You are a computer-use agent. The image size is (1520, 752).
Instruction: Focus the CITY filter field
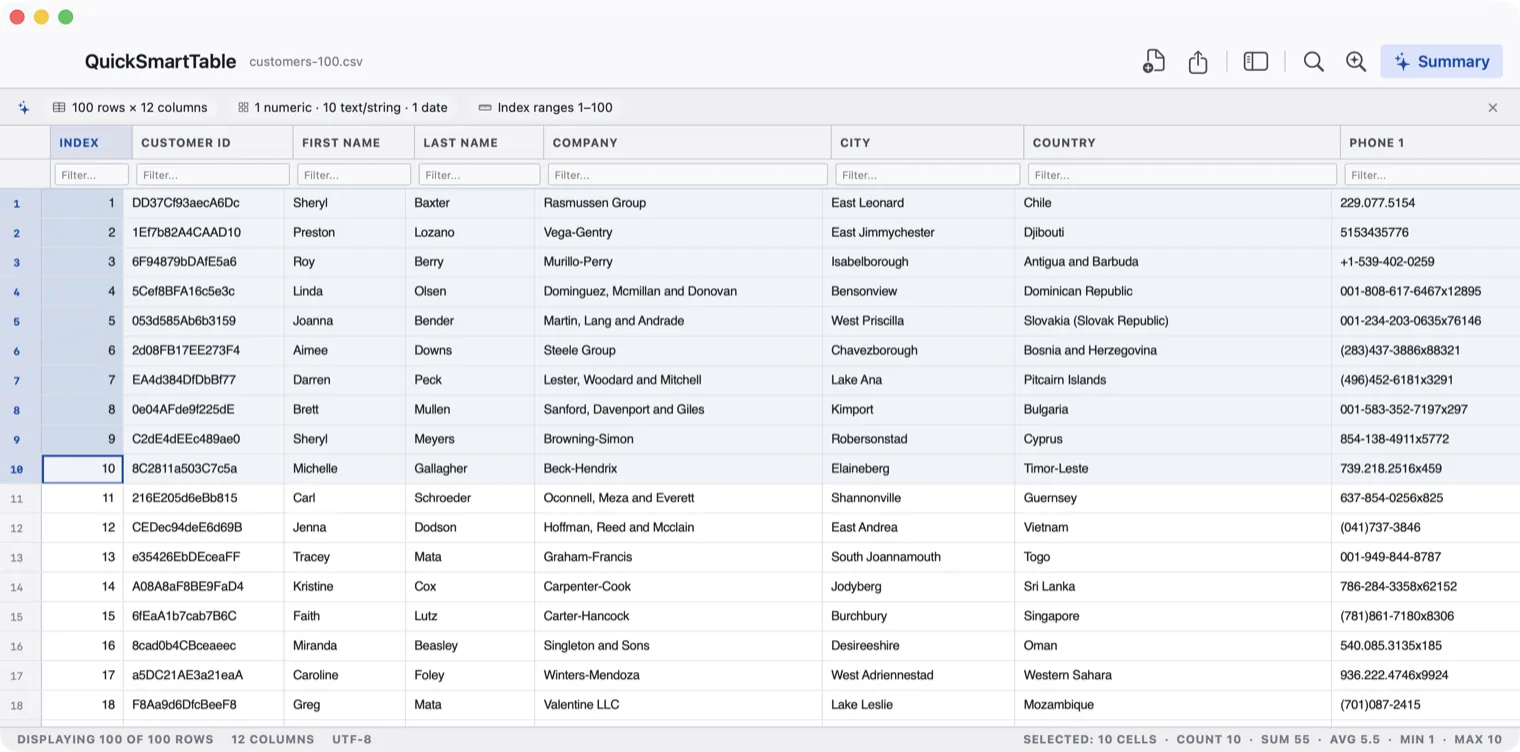pyautogui.click(x=928, y=174)
